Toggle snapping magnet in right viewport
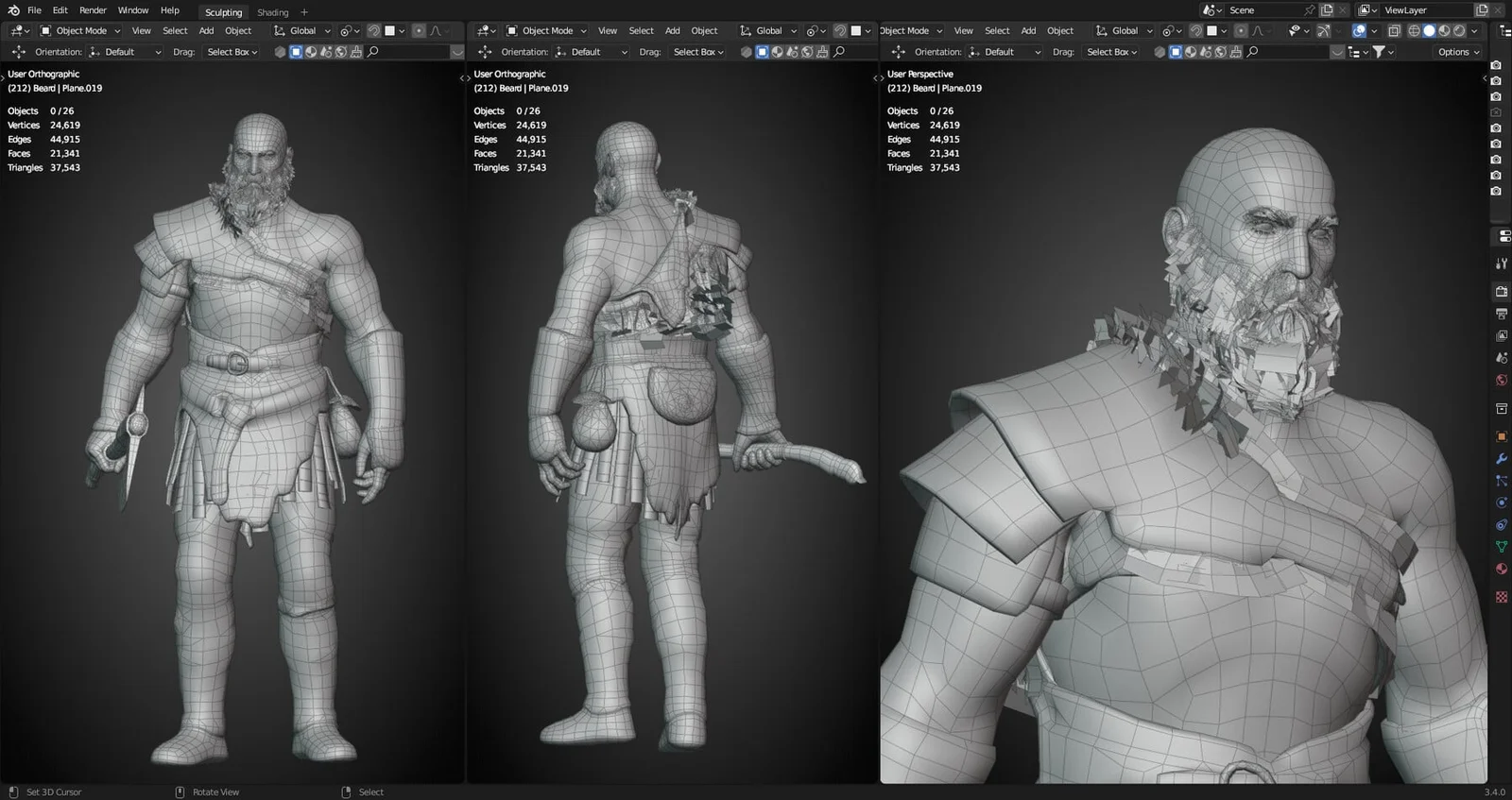1512x800 pixels. point(1195,30)
